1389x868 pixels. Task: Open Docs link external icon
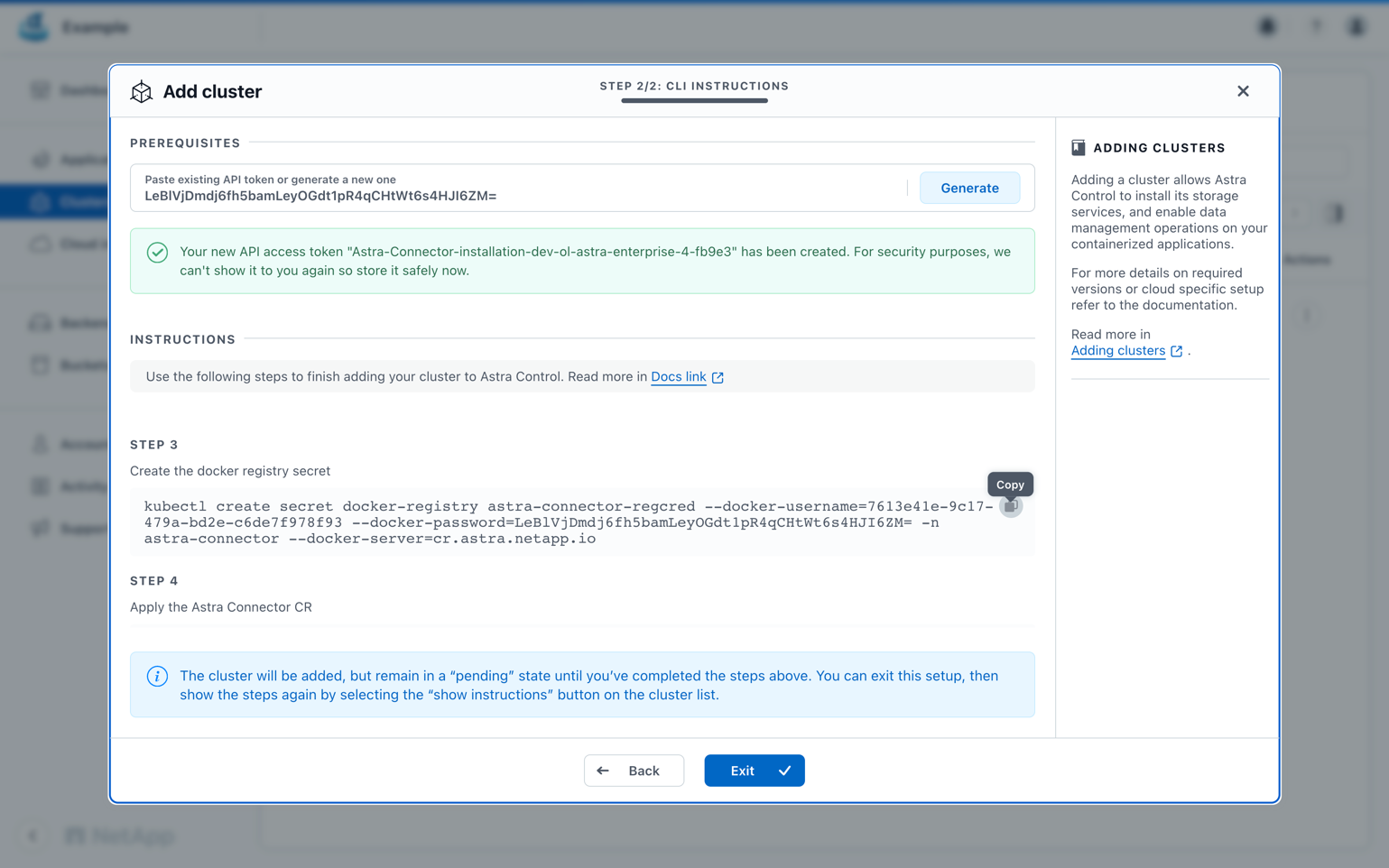[x=718, y=377]
